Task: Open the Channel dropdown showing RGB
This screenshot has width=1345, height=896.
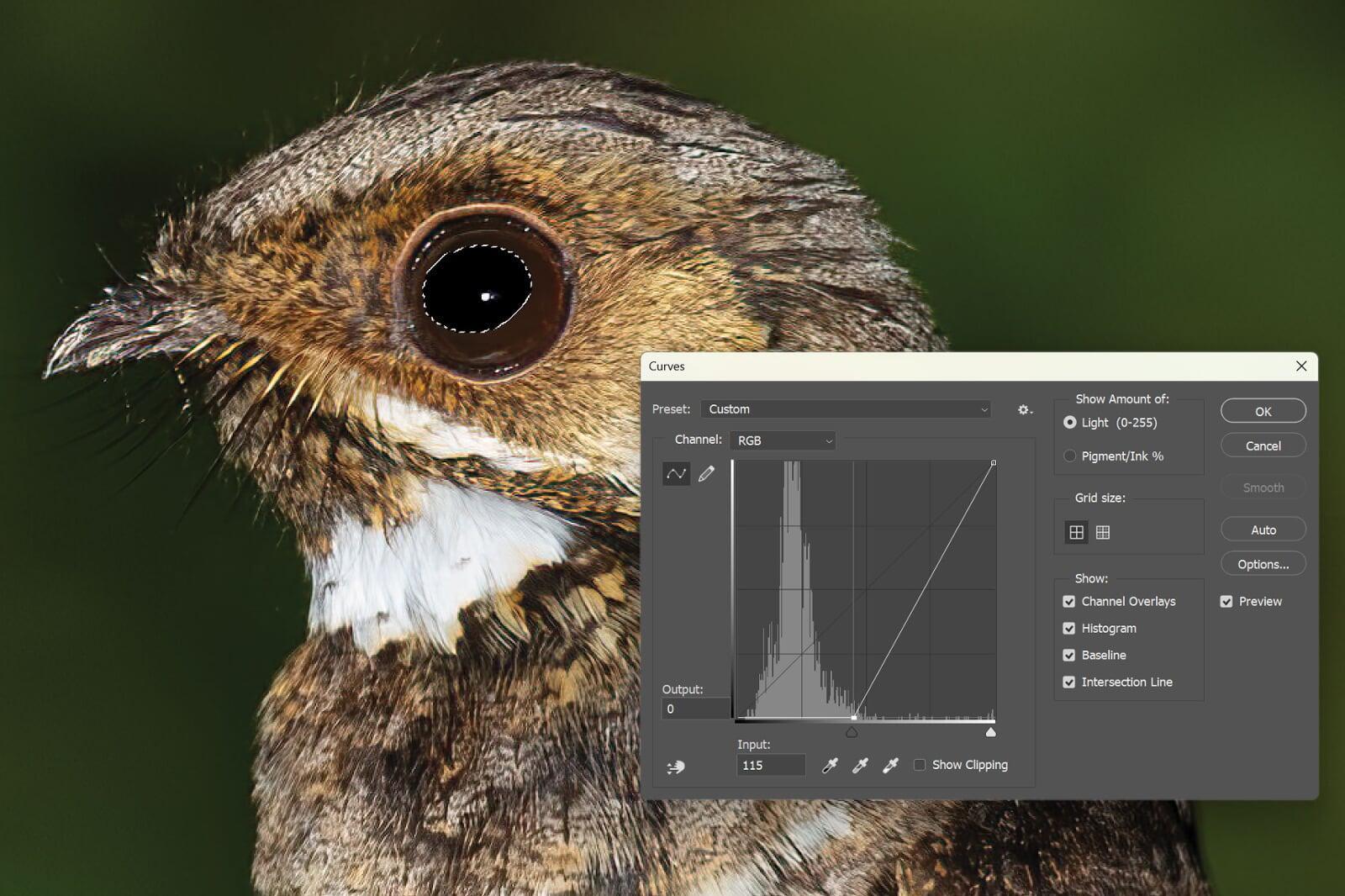Action: (x=782, y=440)
